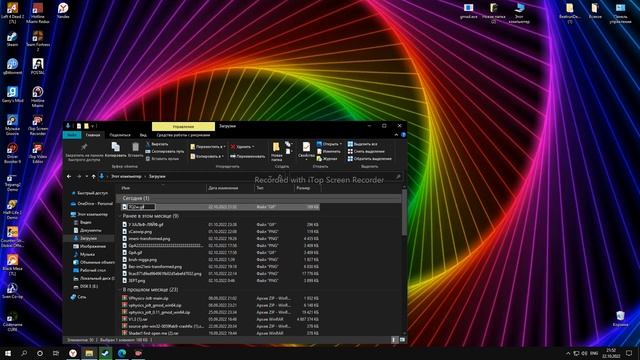The width and height of the screenshot is (640, 360).
Task: Open Изображения folder in navigation pane
Action: point(90,246)
